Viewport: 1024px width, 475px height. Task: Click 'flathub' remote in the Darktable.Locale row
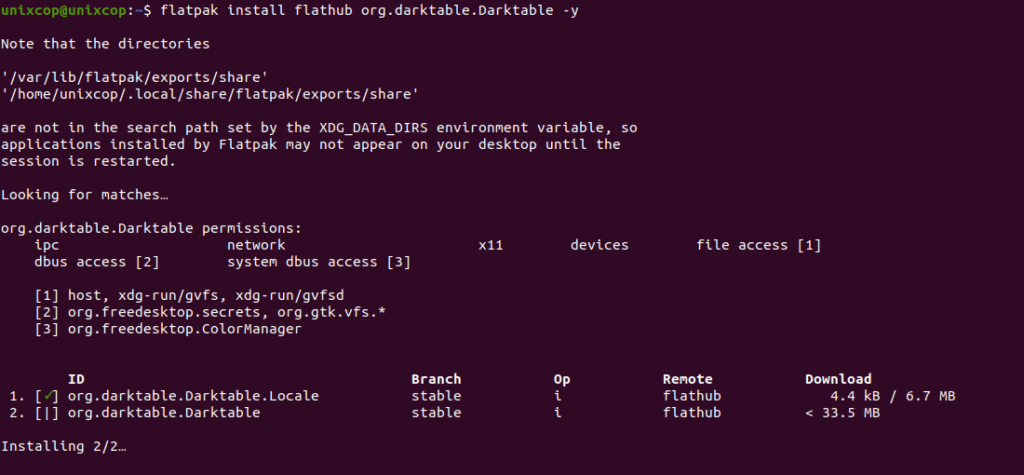point(692,396)
